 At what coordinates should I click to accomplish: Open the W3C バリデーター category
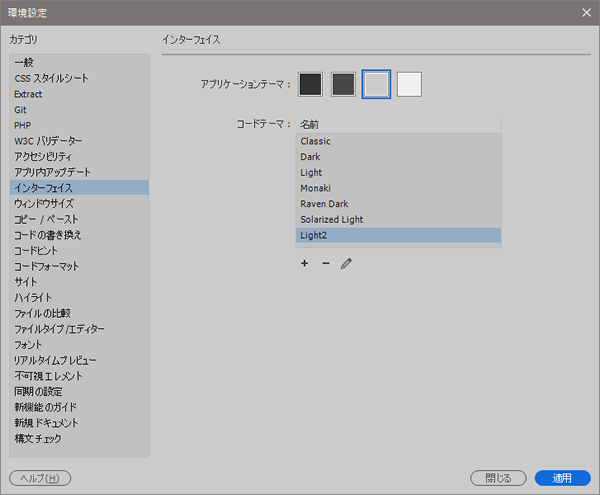79,141
